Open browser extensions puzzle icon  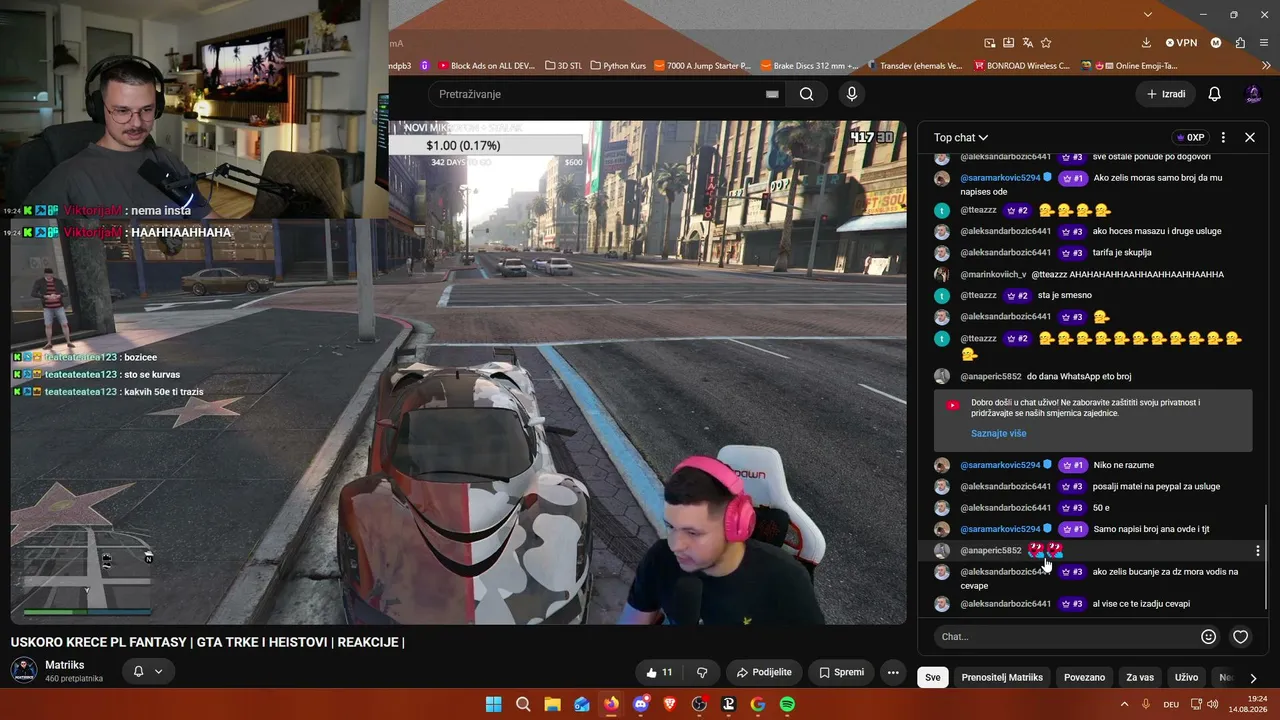pyautogui.click(x=1240, y=43)
